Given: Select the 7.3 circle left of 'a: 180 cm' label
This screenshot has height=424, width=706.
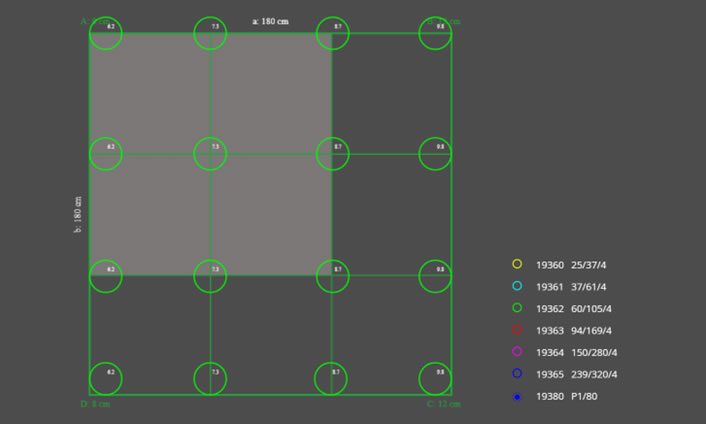Looking at the screenshot, I should (210, 33).
